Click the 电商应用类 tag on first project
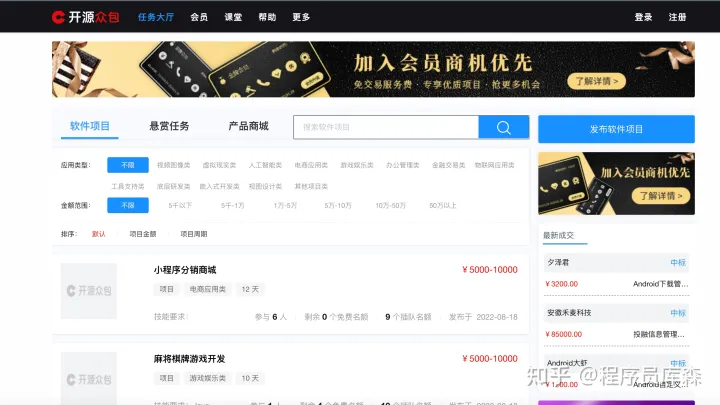The height and width of the screenshot is (405, 720). tap(208, 289)
